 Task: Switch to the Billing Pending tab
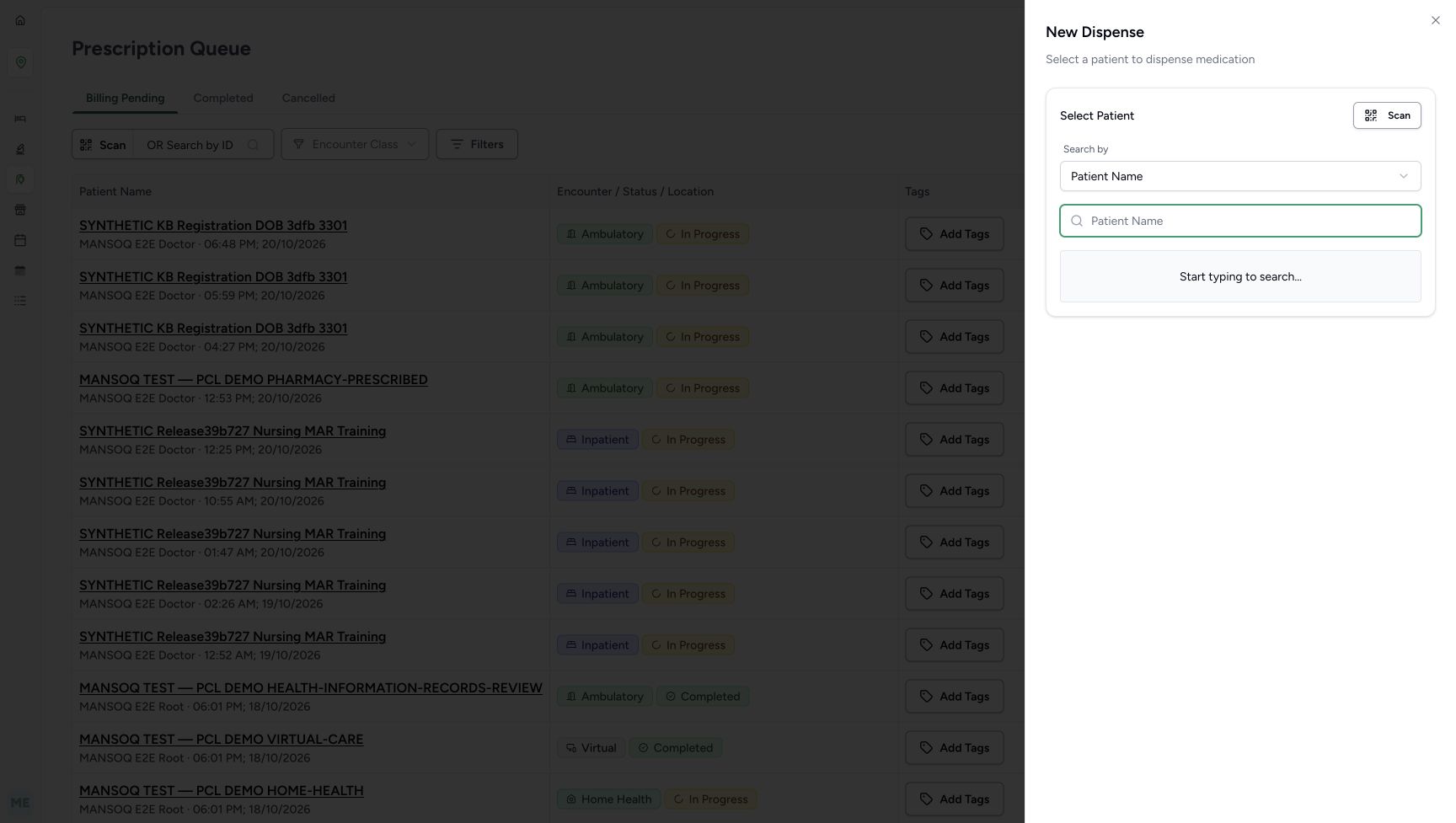(x=125, y=98)
